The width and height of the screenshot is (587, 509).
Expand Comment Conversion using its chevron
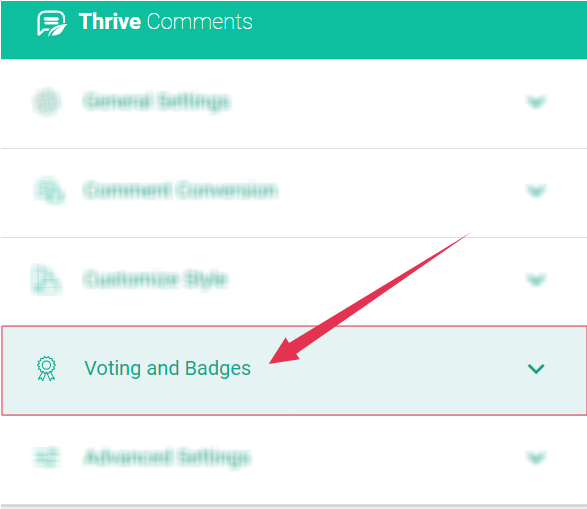(x=536, y=191)
